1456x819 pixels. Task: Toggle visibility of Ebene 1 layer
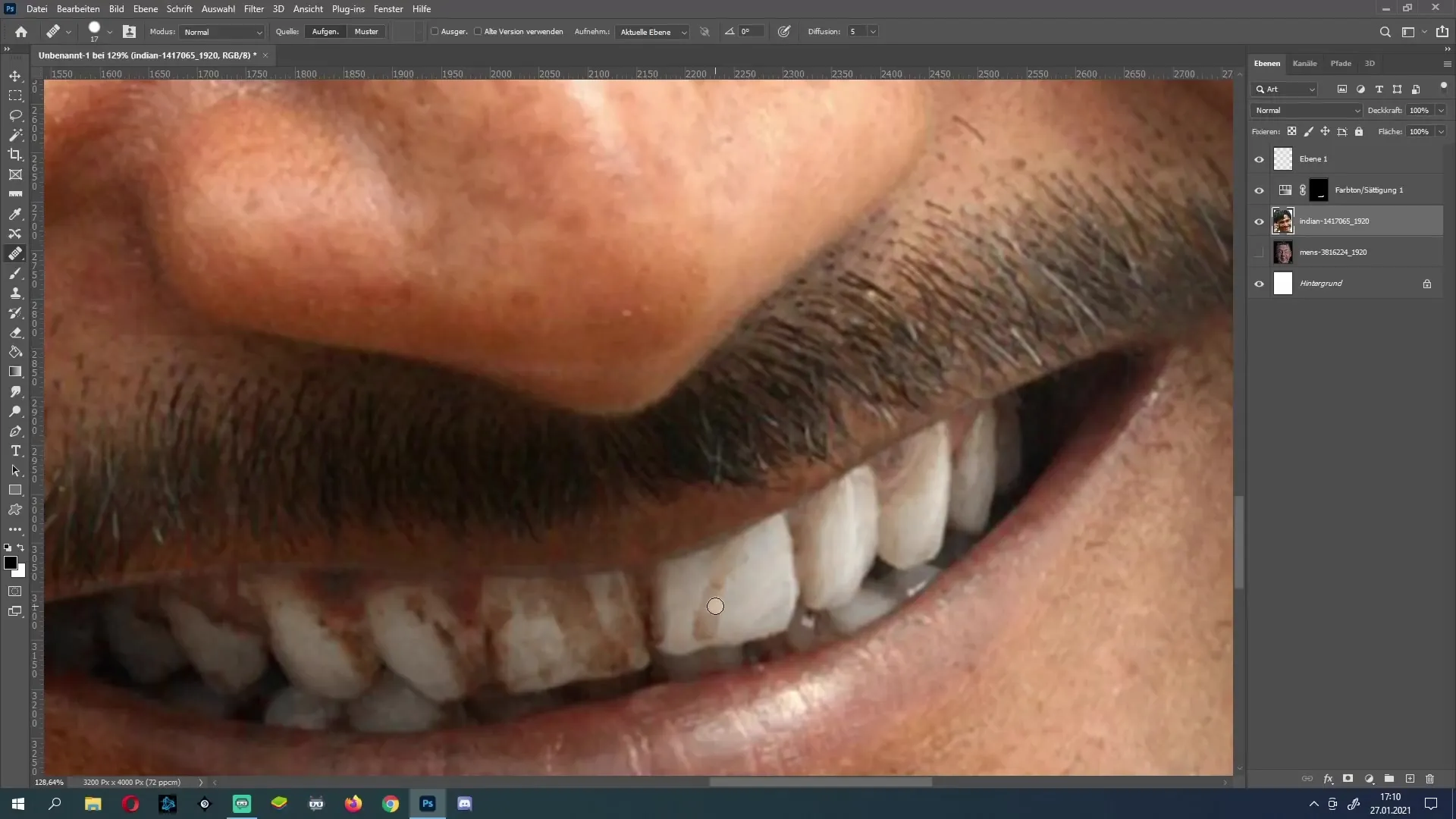[1259, 159]
